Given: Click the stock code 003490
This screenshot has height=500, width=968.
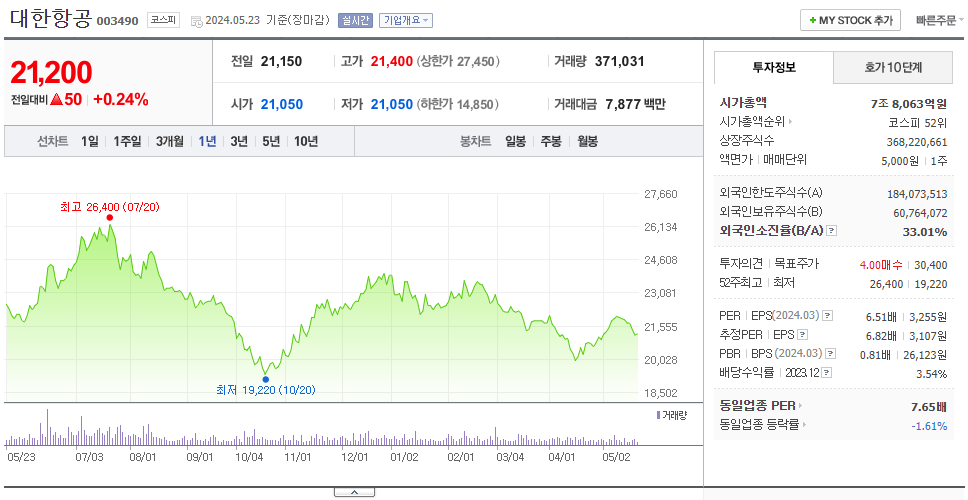Looking at the screenshot, I should coord(117,22).
